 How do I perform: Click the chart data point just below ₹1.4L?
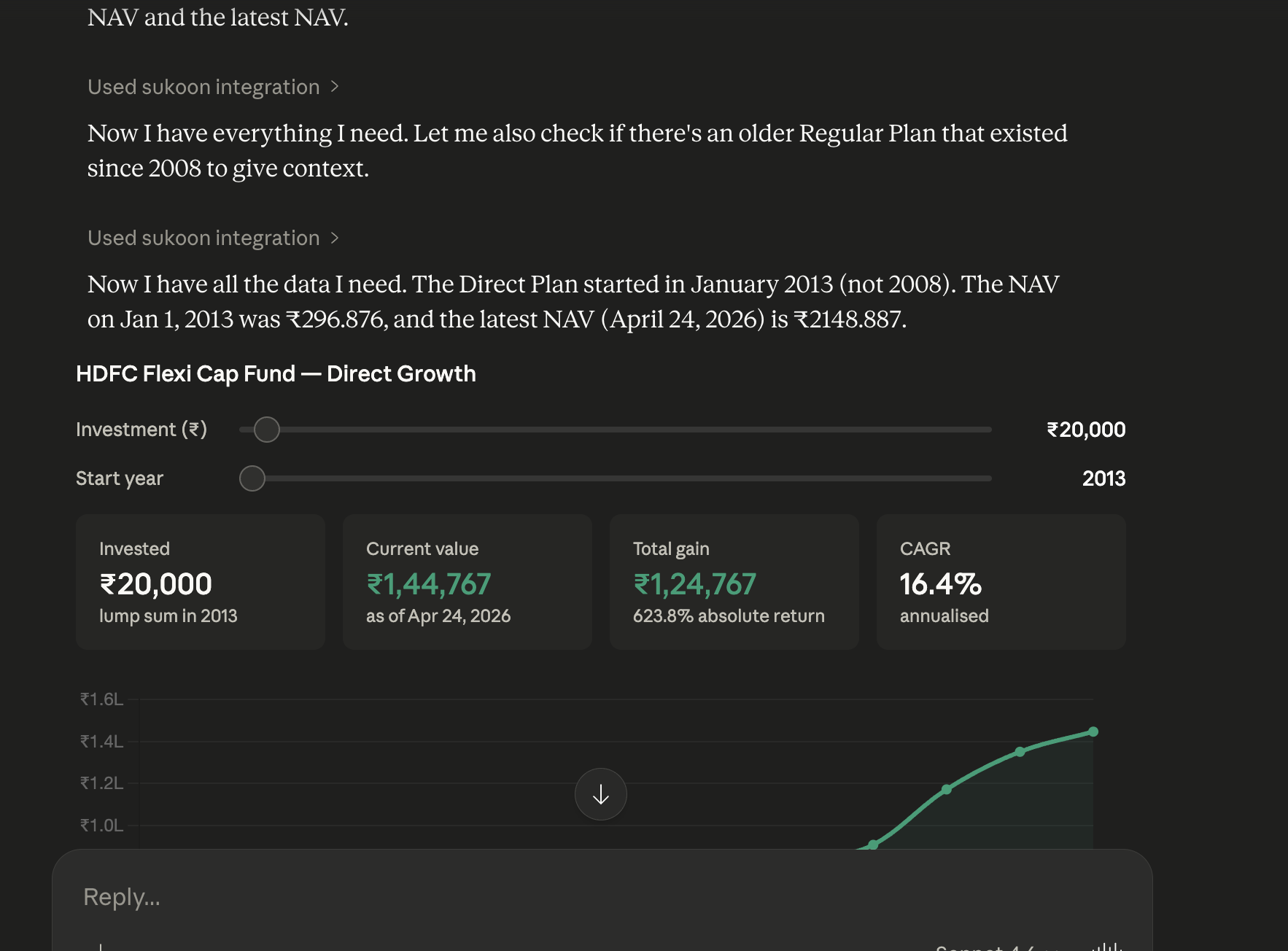[x=1020, y=751]
